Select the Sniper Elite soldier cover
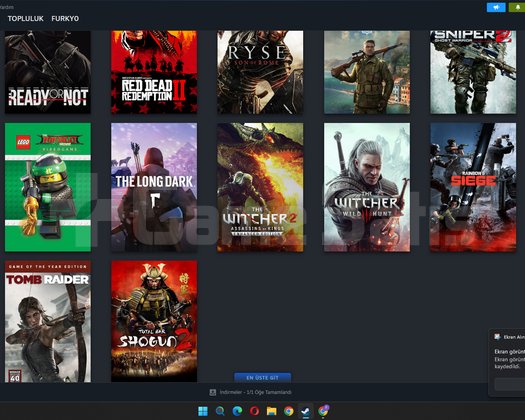The width and height of the screenshot is (525, 420). (367, 72)
